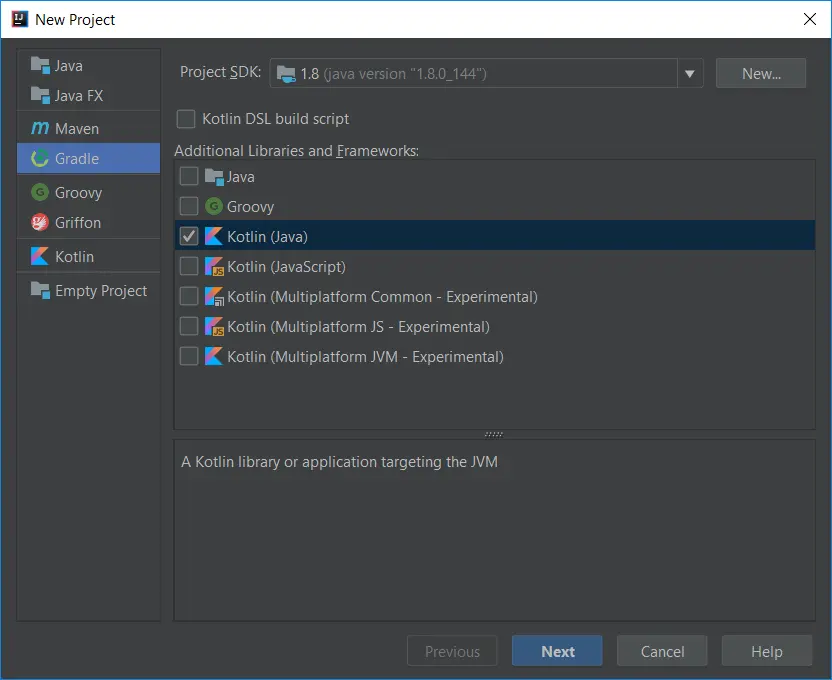
Task: Click the SDK folder icon in Project SDK field
Action: click(286, 74)
